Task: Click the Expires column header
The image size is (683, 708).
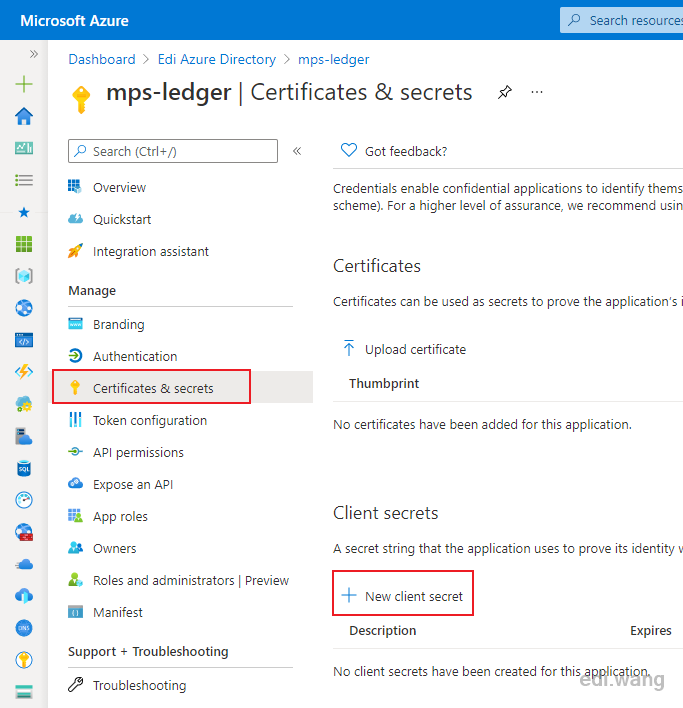Action: [650, 630]
